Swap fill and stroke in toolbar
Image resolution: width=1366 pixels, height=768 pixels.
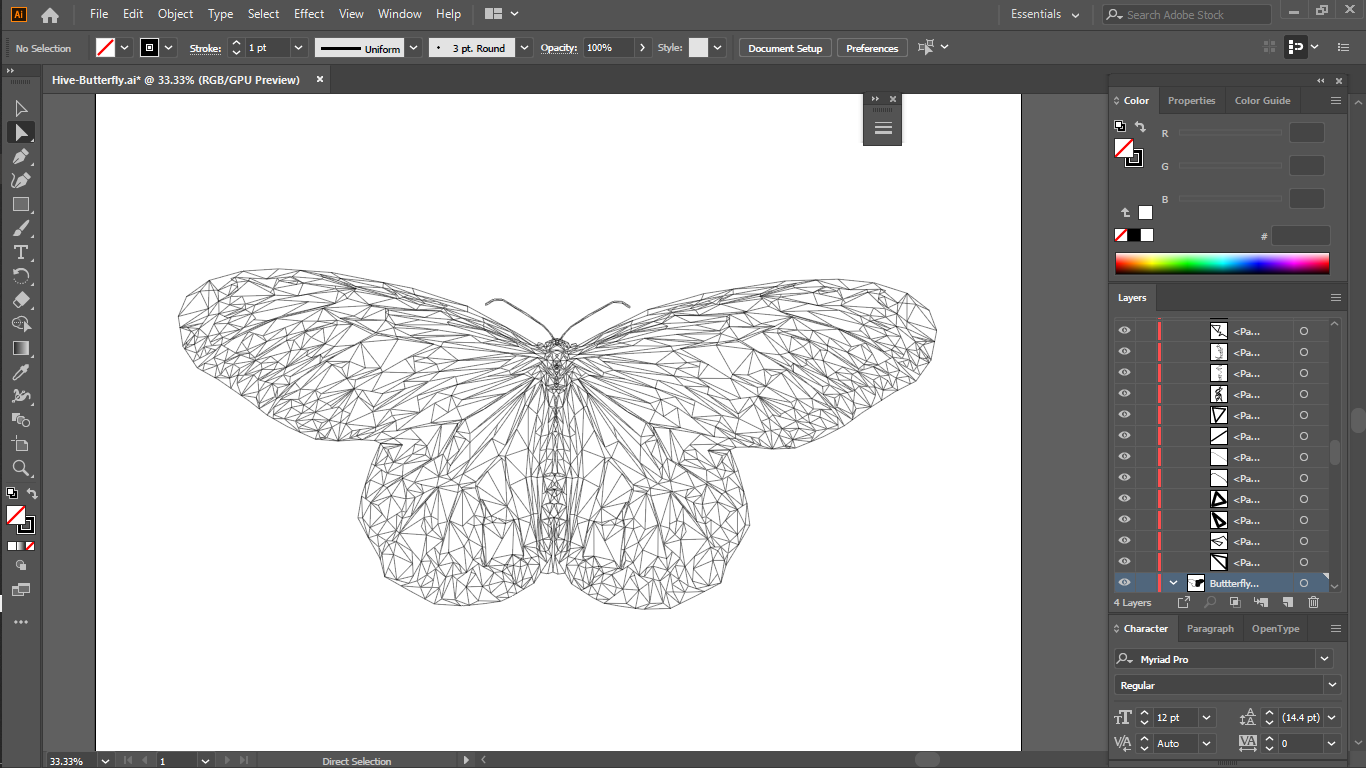click(x=32, y=494)
